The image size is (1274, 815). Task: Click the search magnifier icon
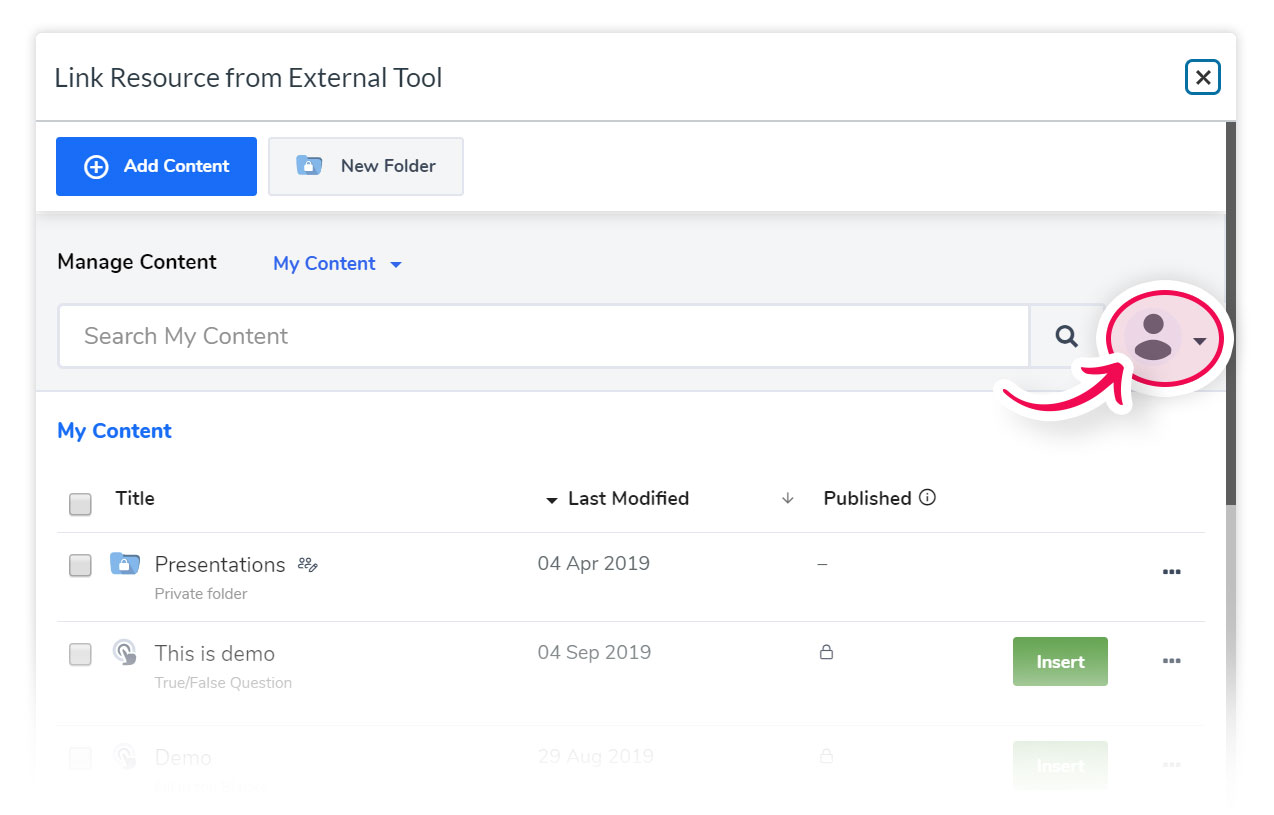point(1067,336)
